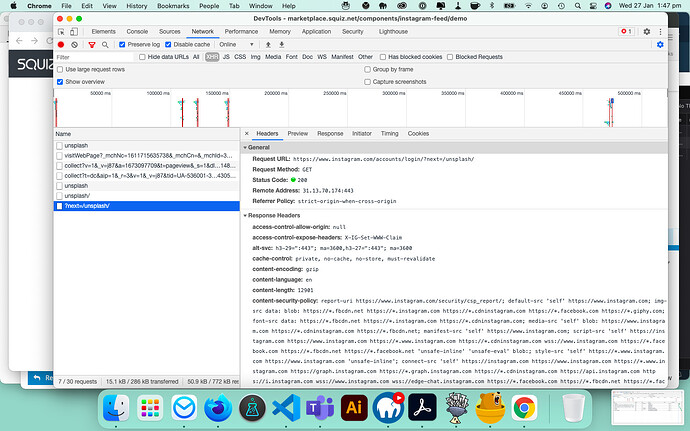Select the visitWebPage request row
The height and width of the screenshot is (431, 690).
(147, 155)
